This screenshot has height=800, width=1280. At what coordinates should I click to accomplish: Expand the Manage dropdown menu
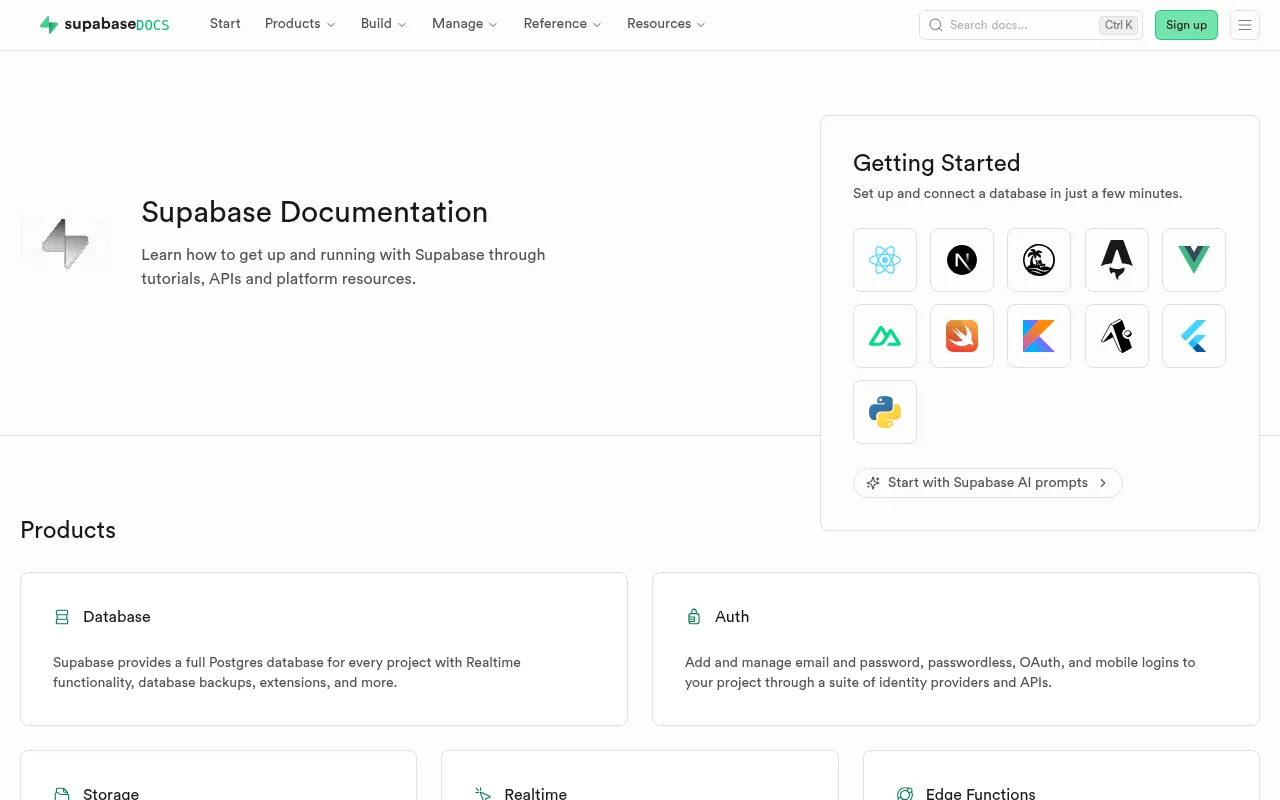(465, 24)
